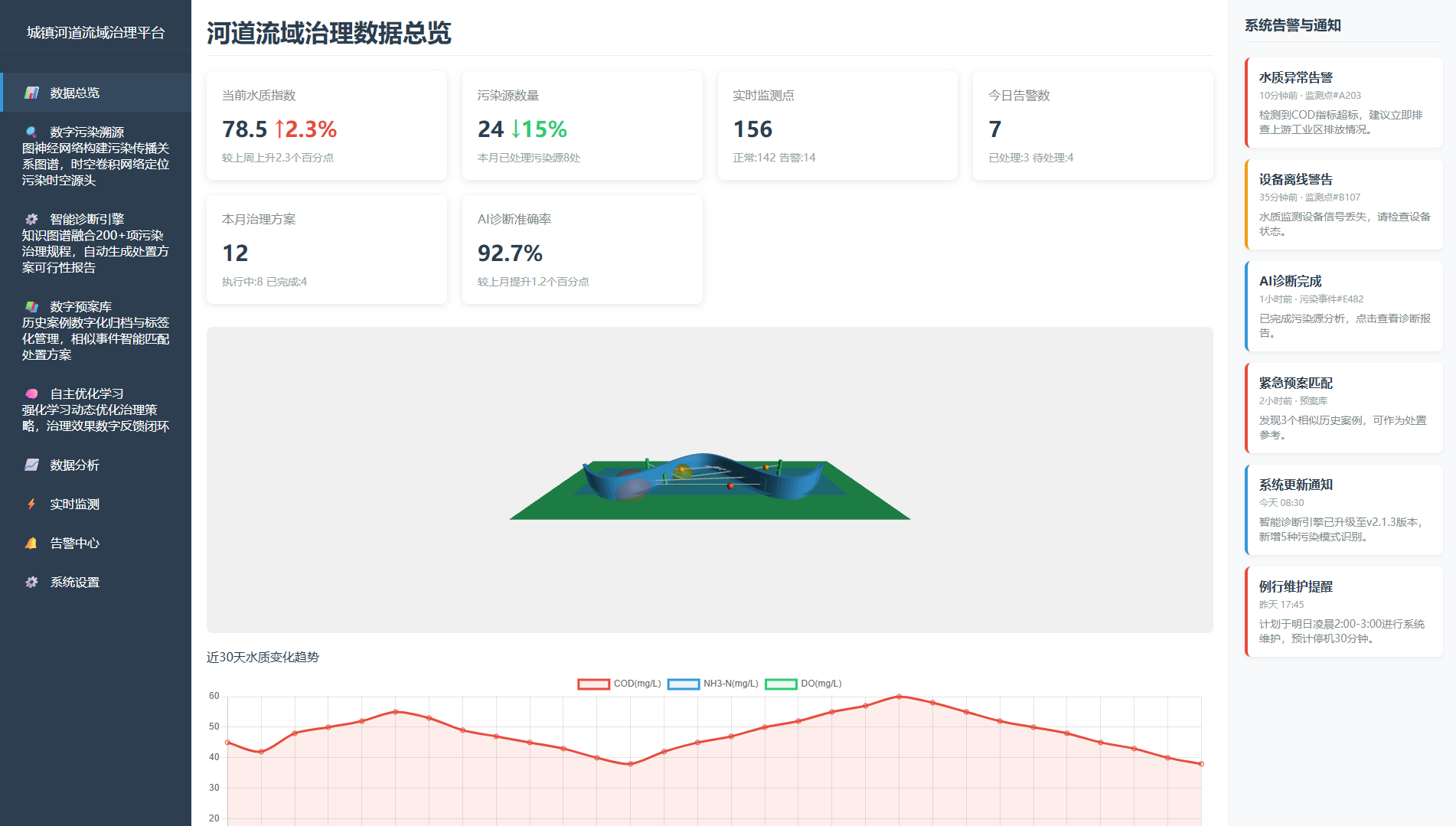Click the 数据分析 chart icon
Screen dimensions: 1456x826
click(31, 465)
